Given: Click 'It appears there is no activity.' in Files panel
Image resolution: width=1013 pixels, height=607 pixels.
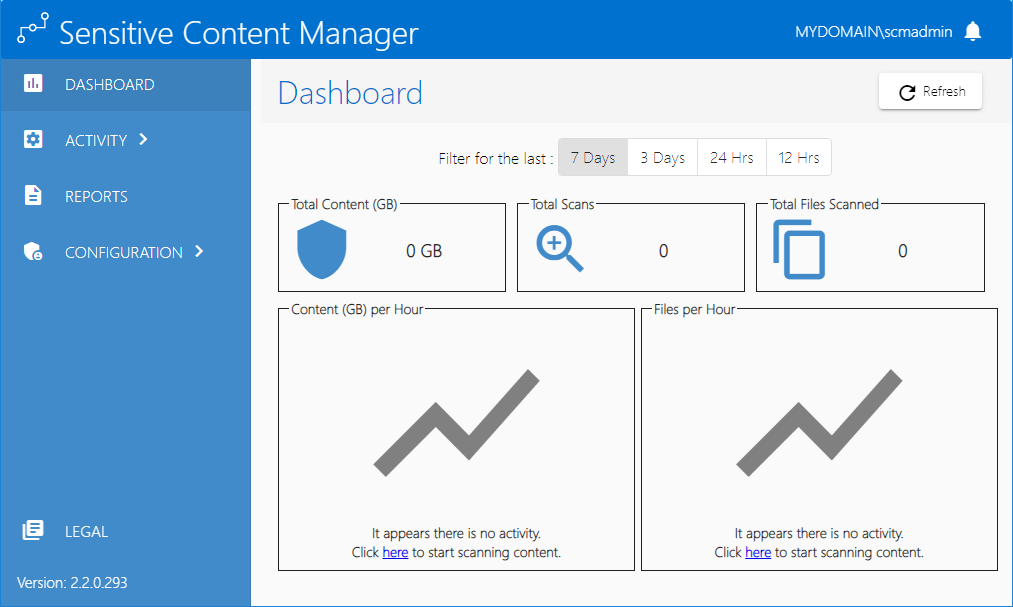Looking at the screenshot, I should [x=819, y=533].
